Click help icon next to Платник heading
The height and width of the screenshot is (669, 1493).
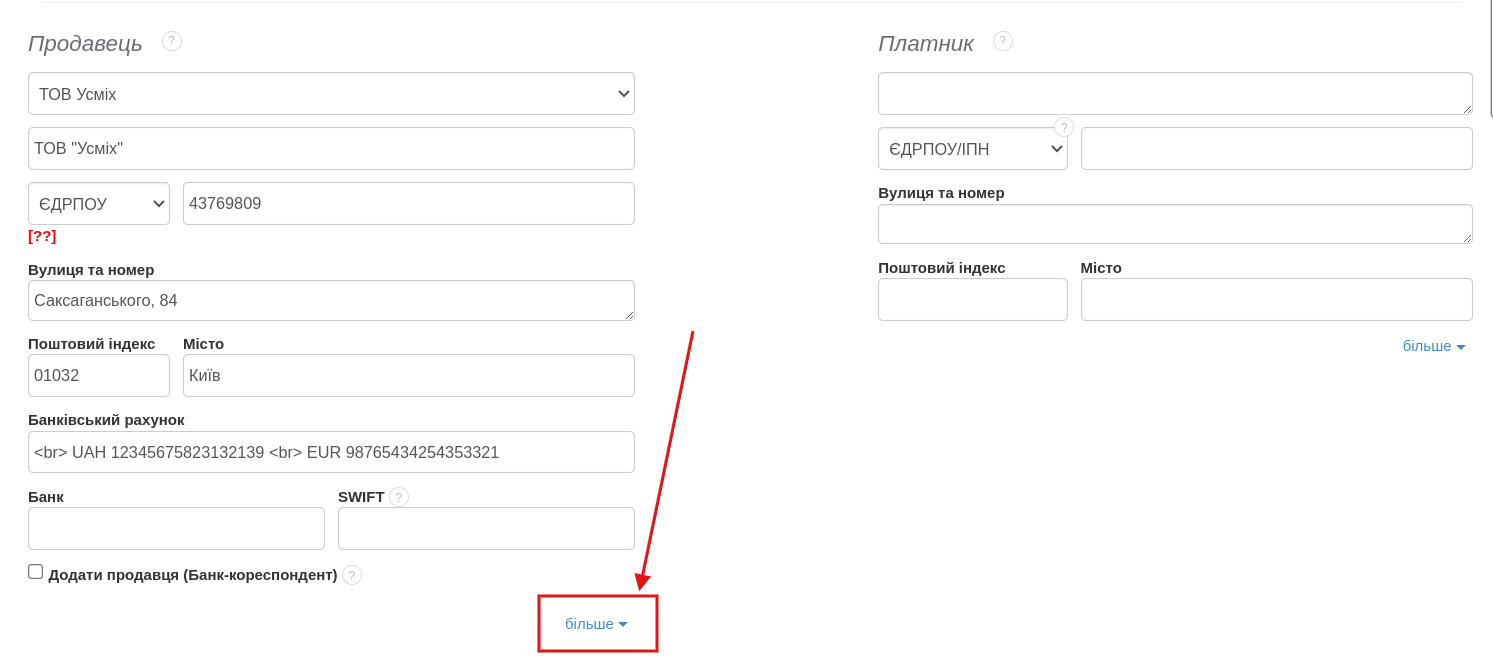coord(1003,41)
